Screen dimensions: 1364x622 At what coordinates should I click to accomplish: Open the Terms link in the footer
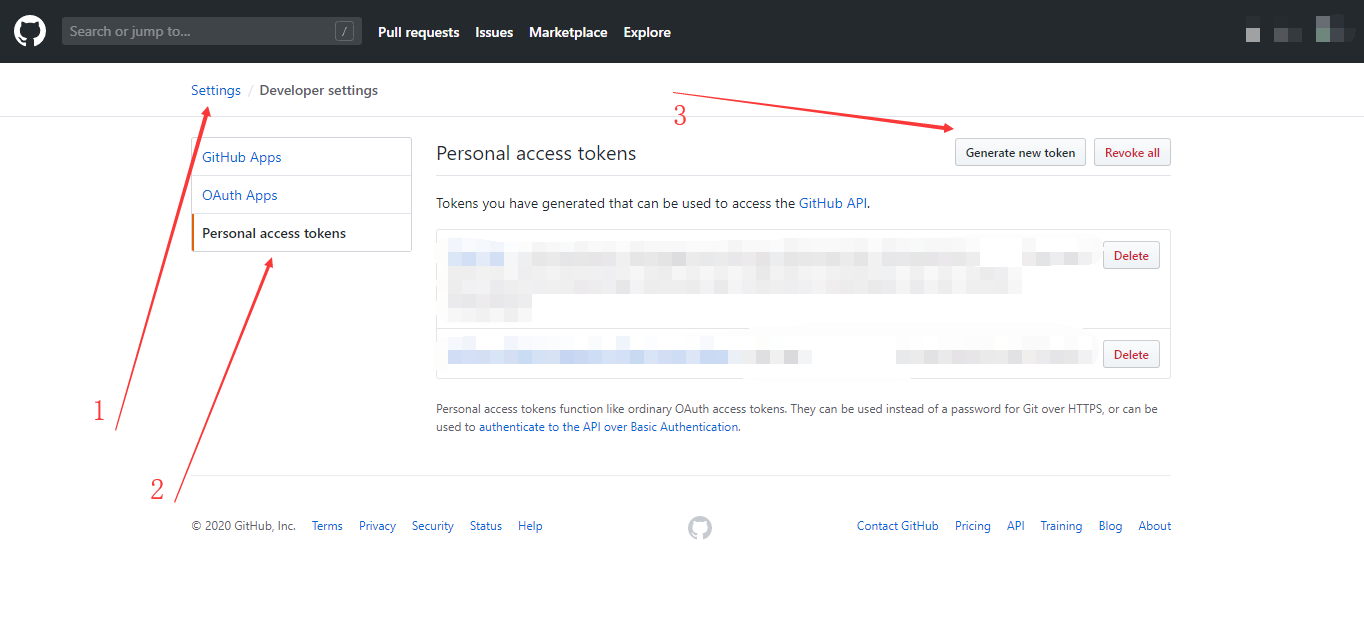tap(327, 526)
